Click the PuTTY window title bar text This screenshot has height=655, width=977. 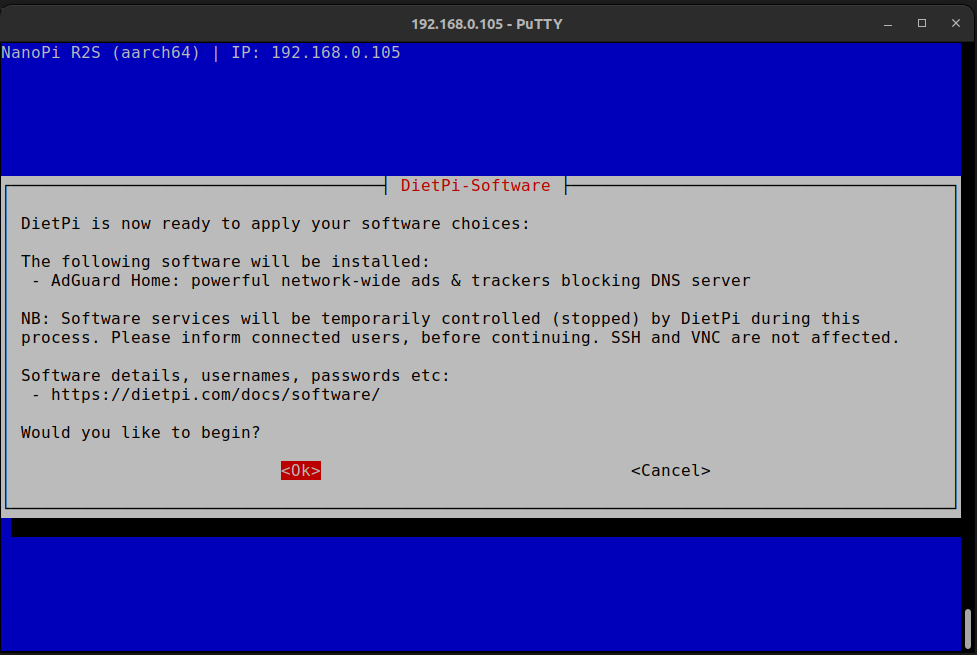pyautogui.click(x=487, y=23)
